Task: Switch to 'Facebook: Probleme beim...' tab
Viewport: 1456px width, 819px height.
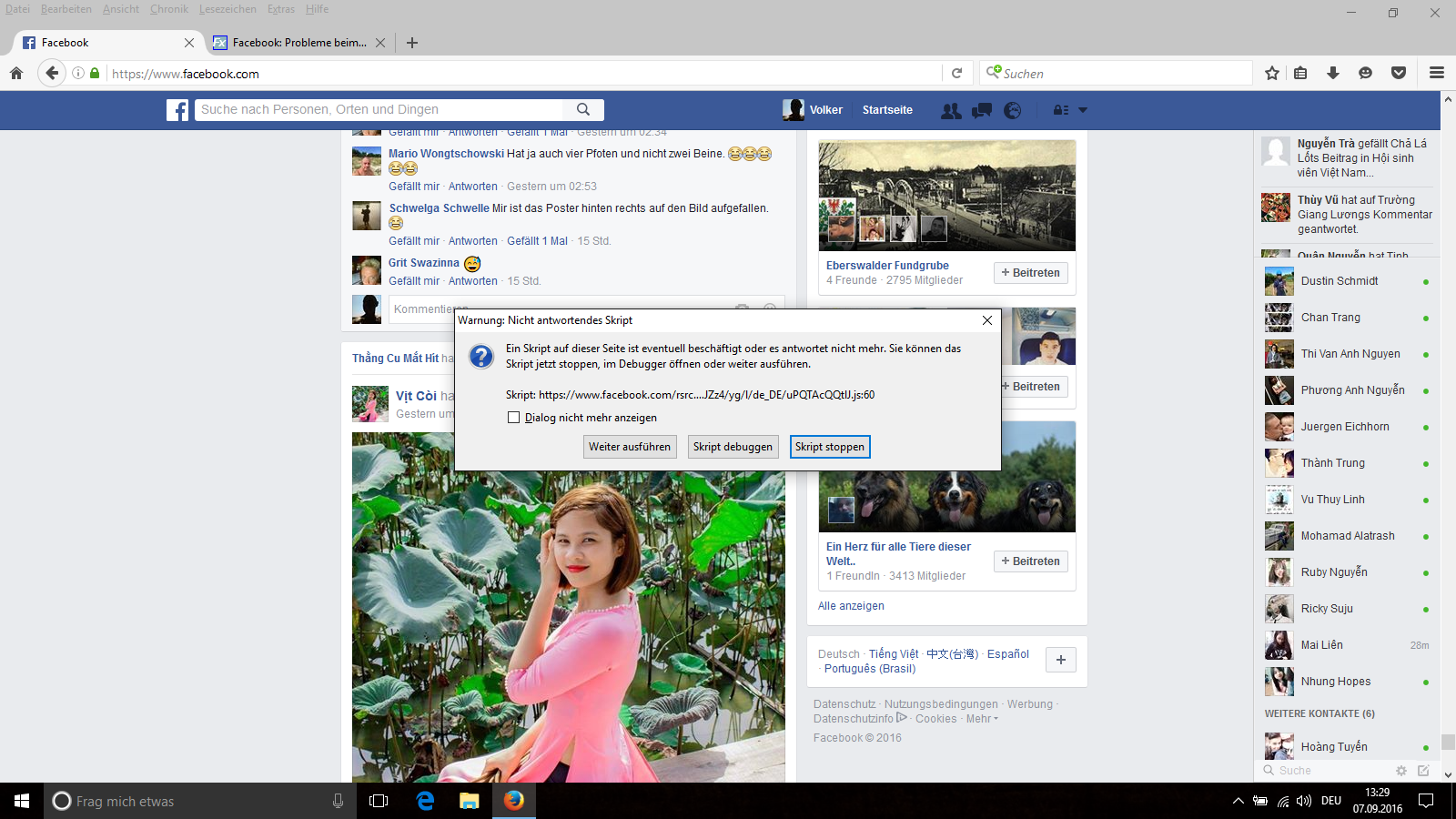Action: tap(290, 43)
